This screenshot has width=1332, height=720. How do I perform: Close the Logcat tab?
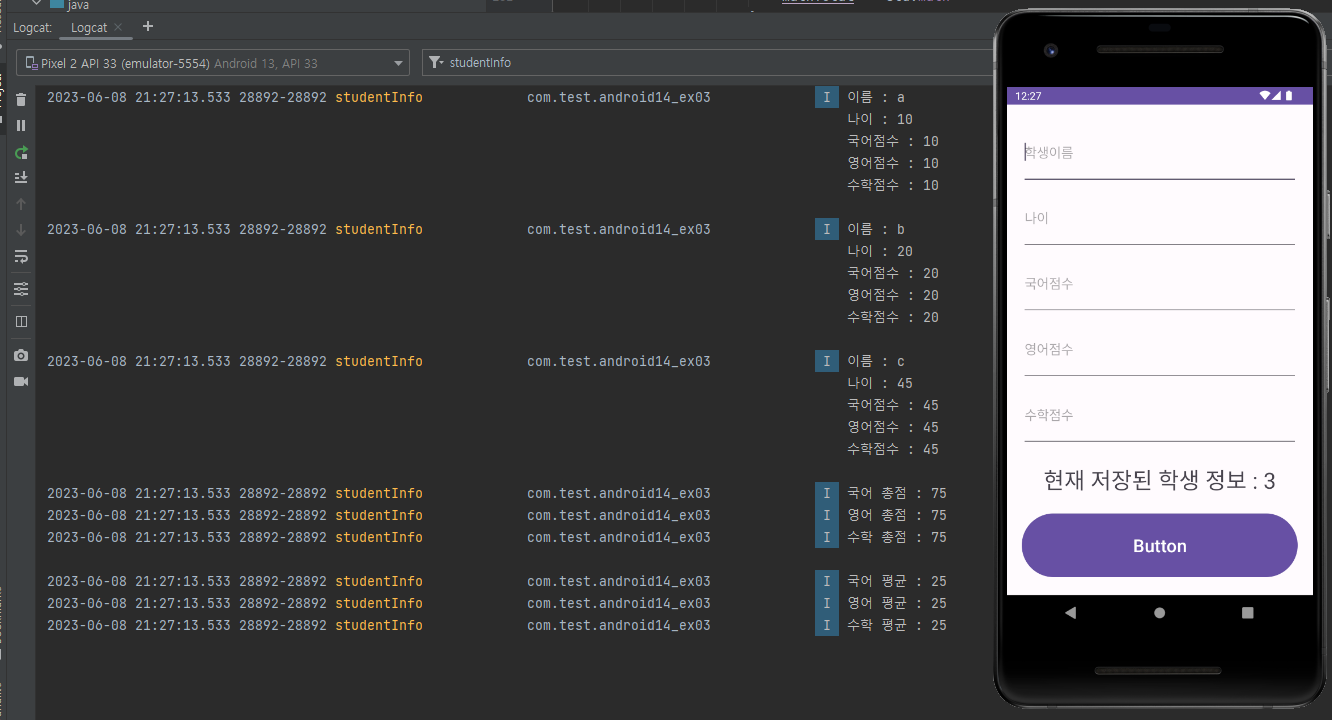pos(118,27)
